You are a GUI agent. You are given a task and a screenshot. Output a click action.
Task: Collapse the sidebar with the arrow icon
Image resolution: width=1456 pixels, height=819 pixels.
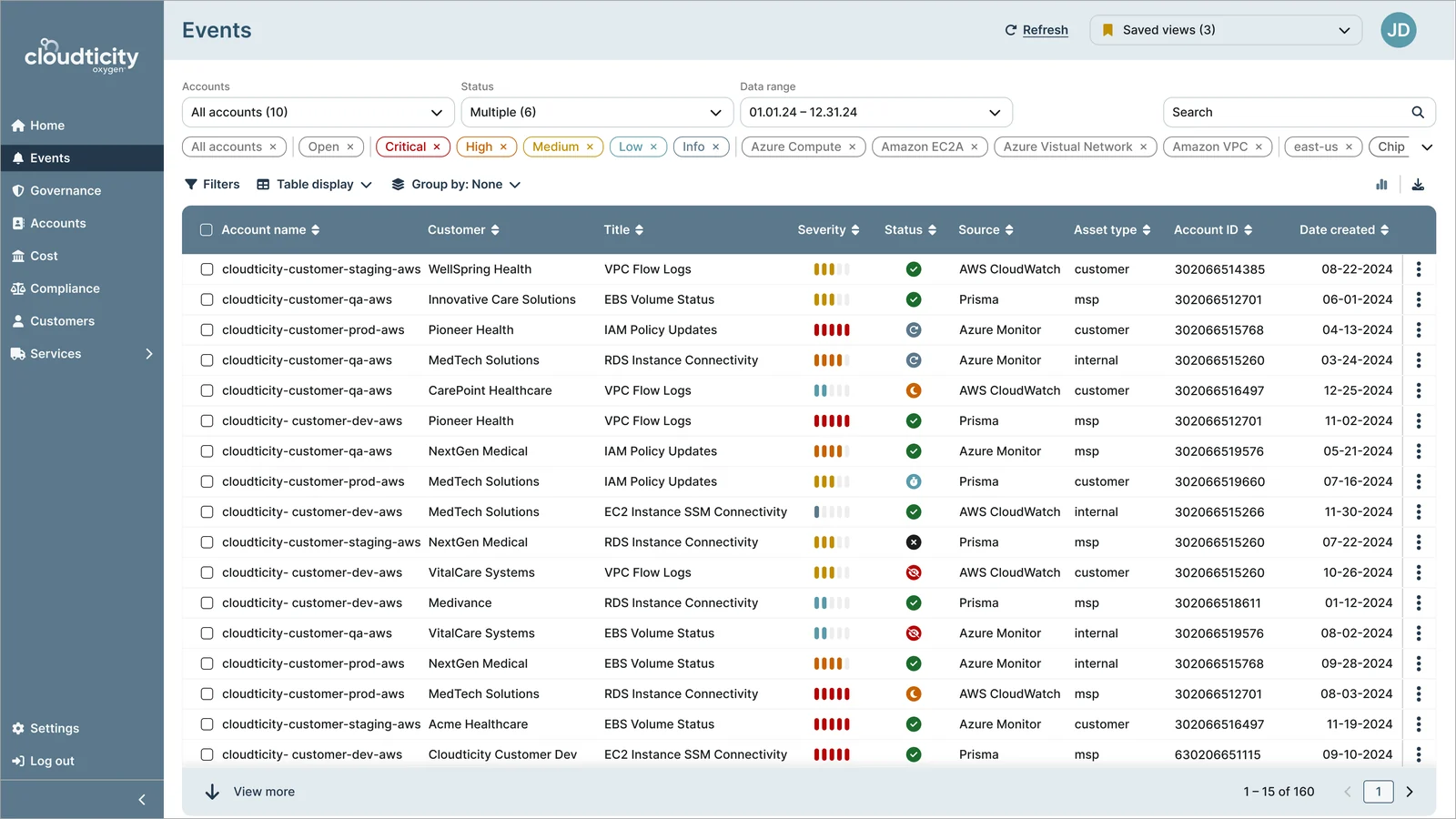point(142,800)
